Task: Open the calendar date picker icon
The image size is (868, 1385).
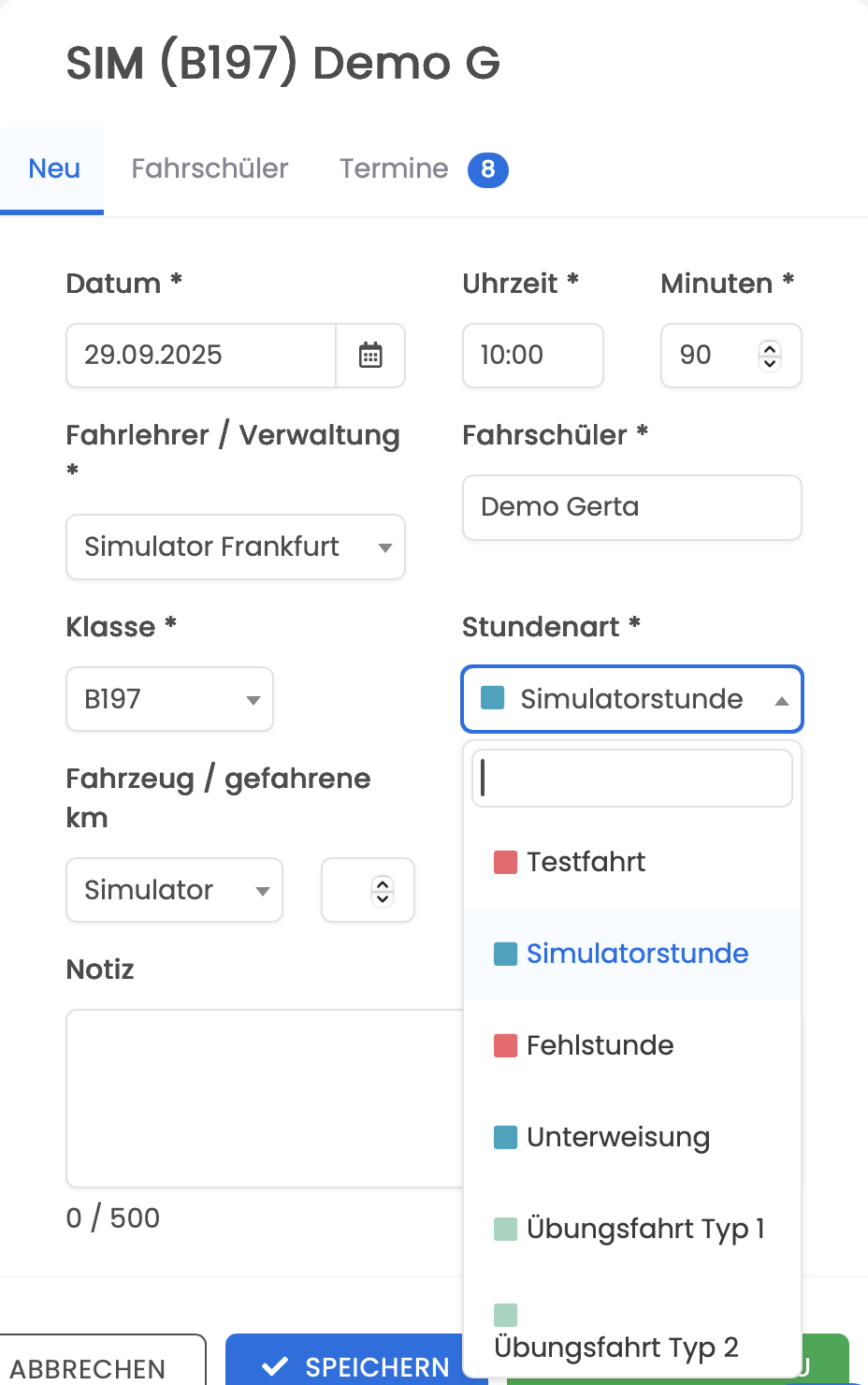Action: pos(370,356)
